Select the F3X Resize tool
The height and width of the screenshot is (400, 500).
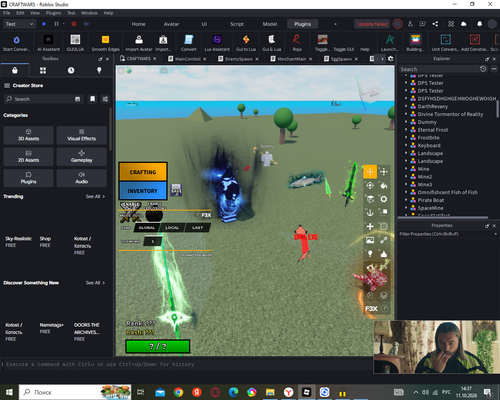click(x=384, y=172)
